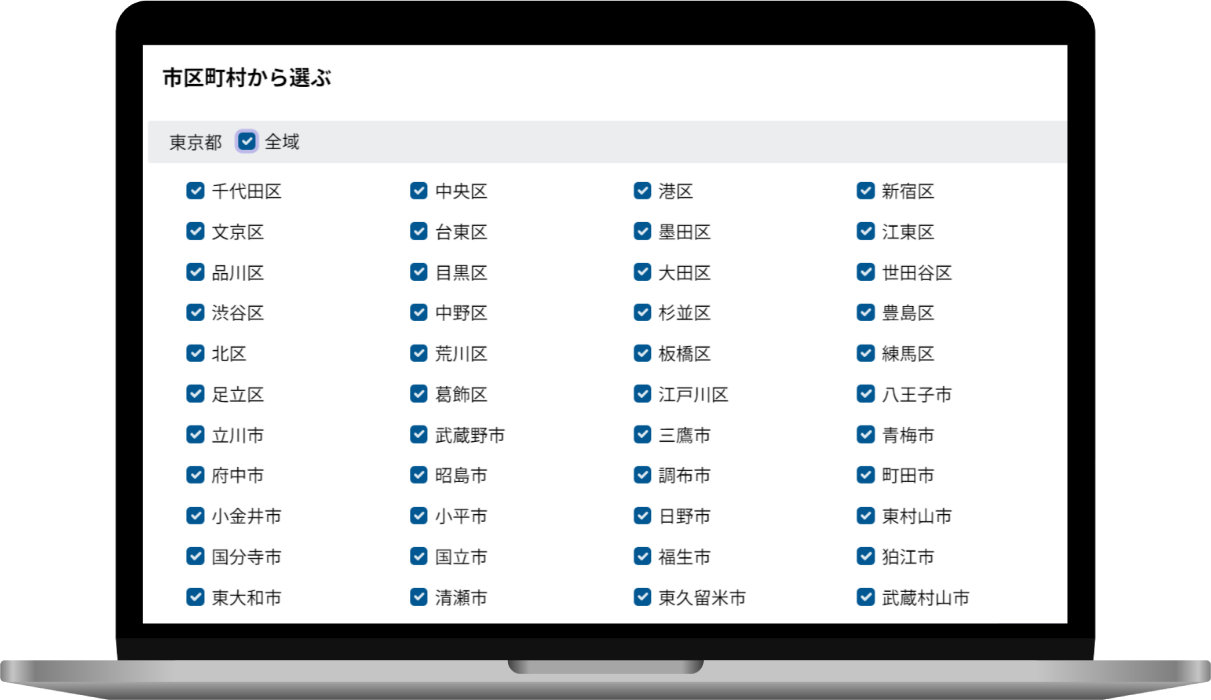Toggle the 八王子市 checkbox

(866, 394)
